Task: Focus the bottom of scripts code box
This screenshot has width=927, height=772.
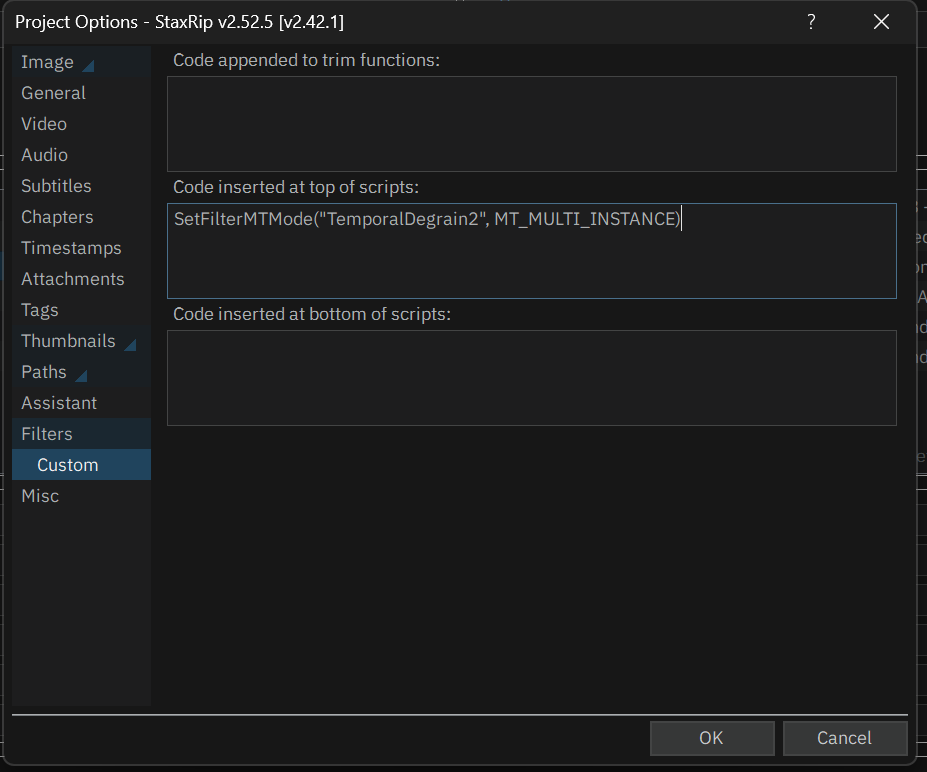Action: (531, 378)
